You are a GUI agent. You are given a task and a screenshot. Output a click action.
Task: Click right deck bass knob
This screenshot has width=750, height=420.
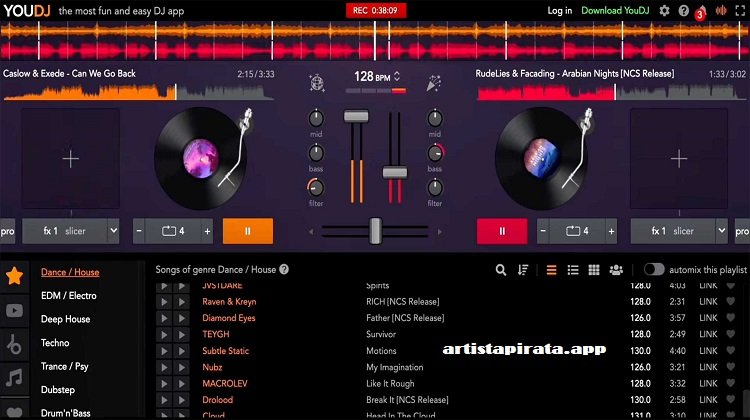tap(435, 153)
